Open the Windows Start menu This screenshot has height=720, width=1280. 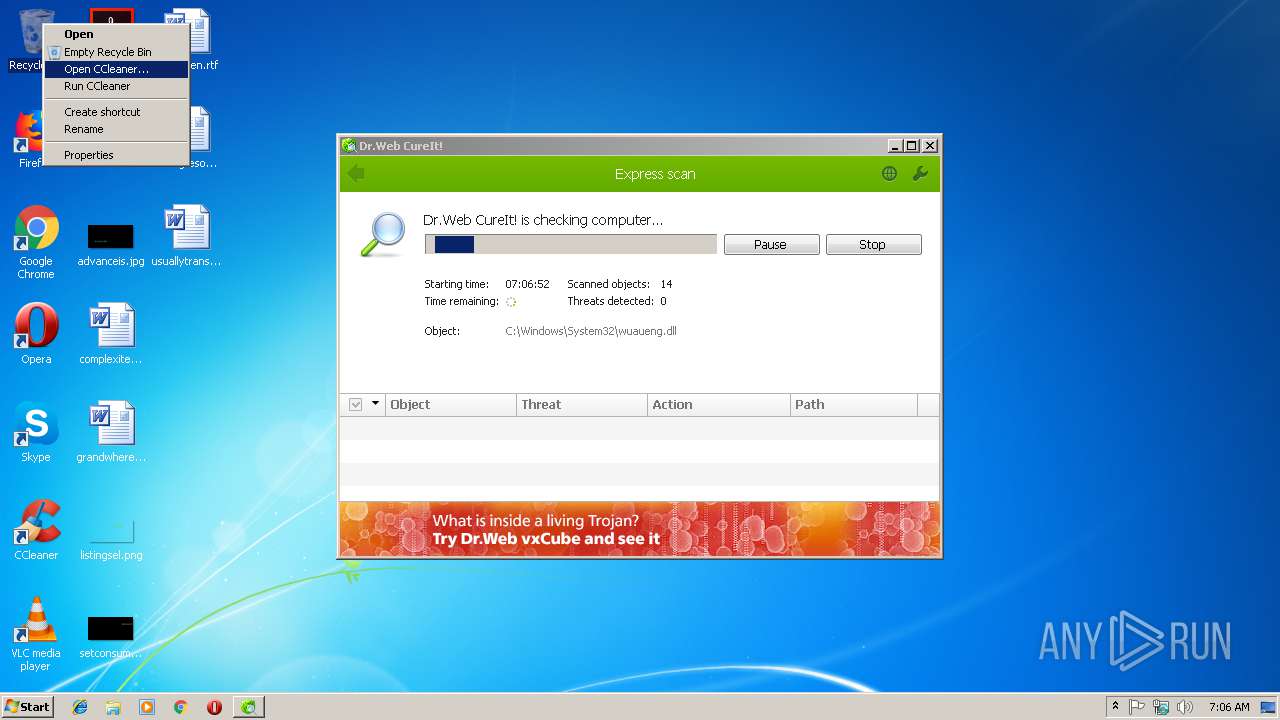[x=28, y=707]
